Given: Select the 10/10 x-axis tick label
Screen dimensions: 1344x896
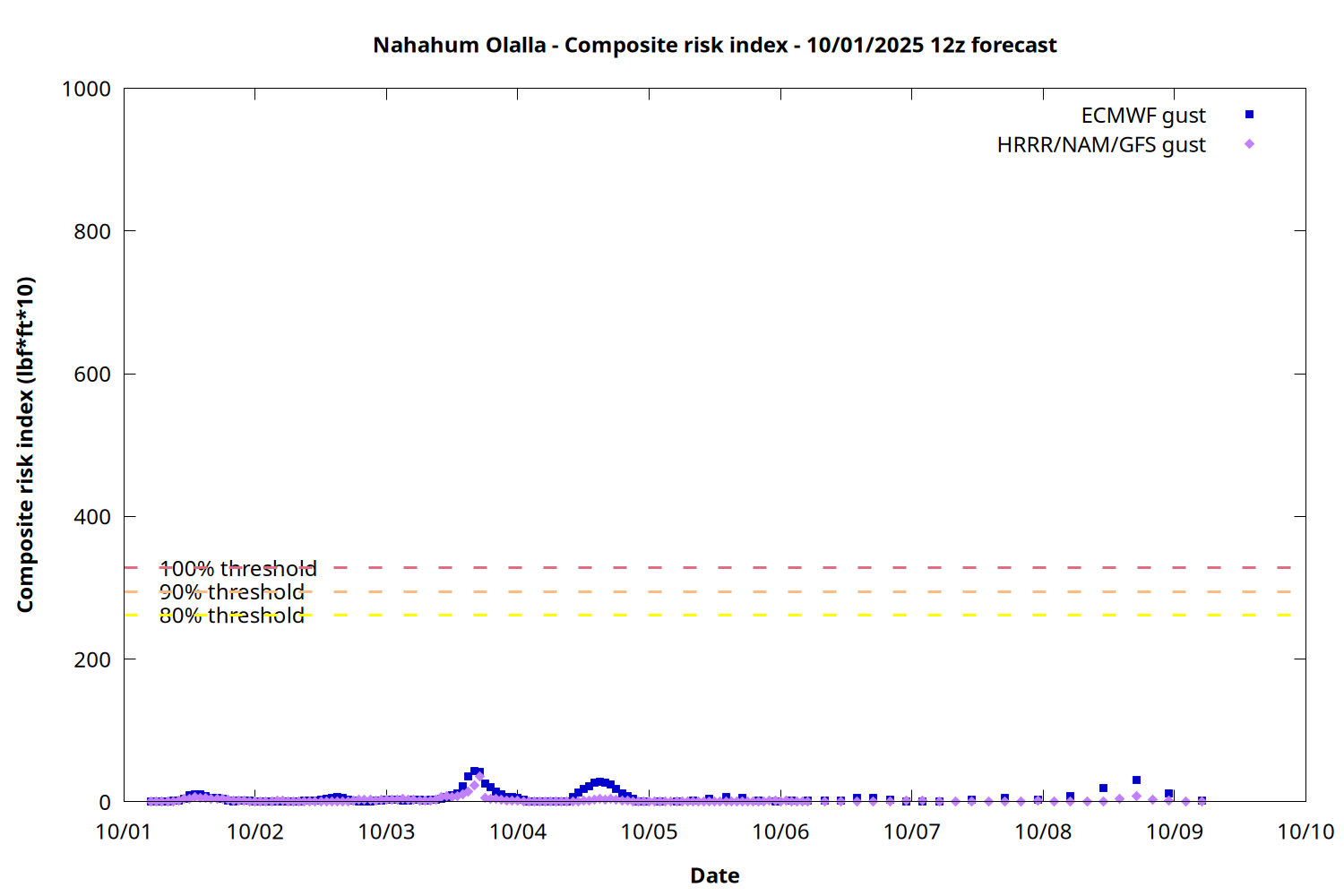Looking at the screenshot, I should (1305, 831).
